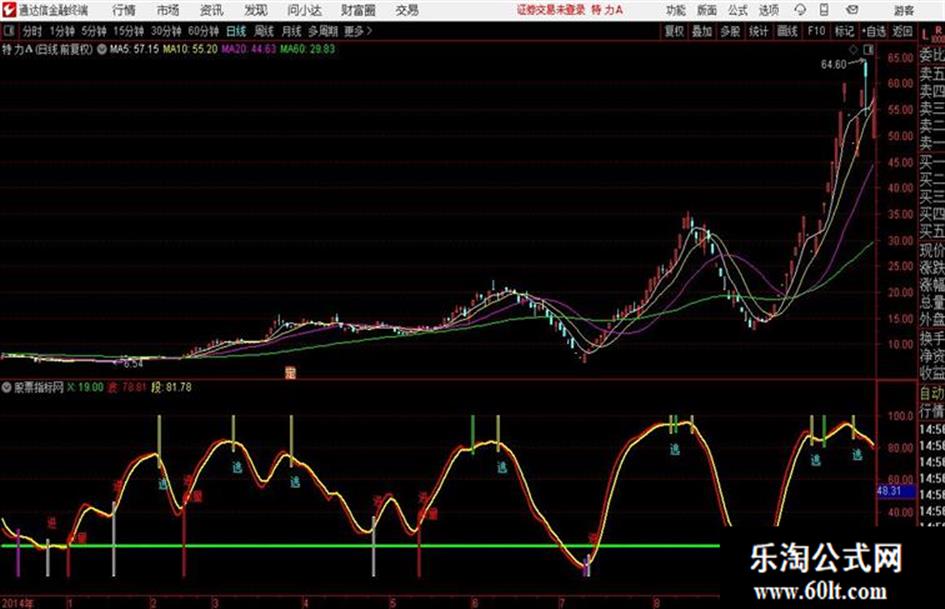Click the X: 19.00 indicator value
This screenshot has height=609, width=945.
click(x=85, y=387)
